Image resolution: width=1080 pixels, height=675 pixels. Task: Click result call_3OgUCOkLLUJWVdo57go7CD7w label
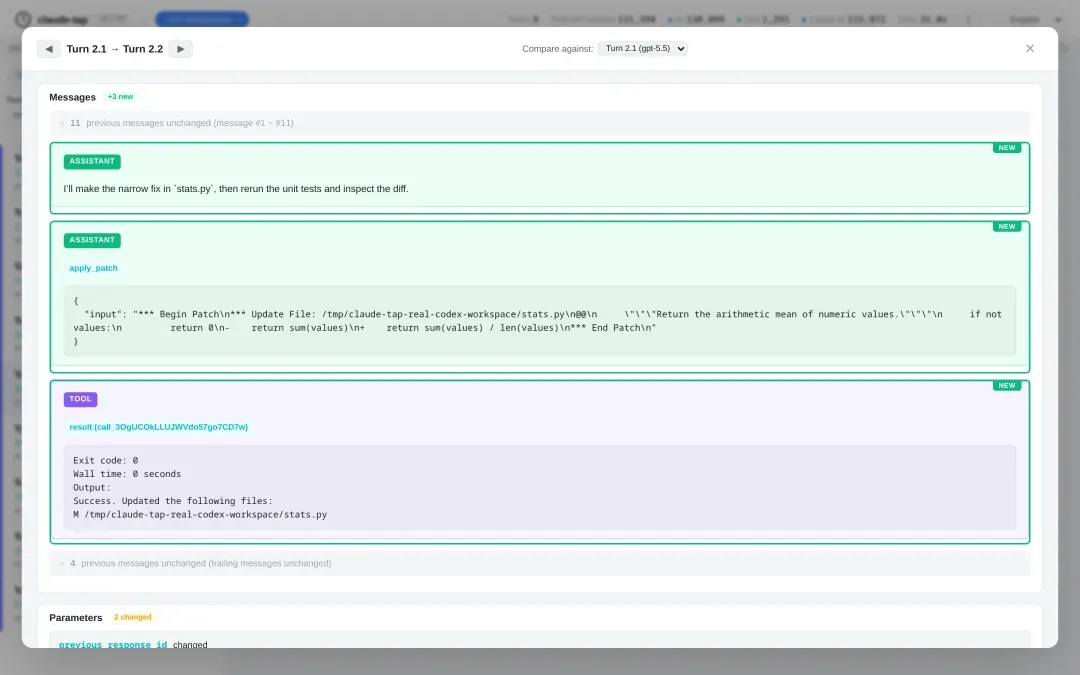tap(158, 427)
